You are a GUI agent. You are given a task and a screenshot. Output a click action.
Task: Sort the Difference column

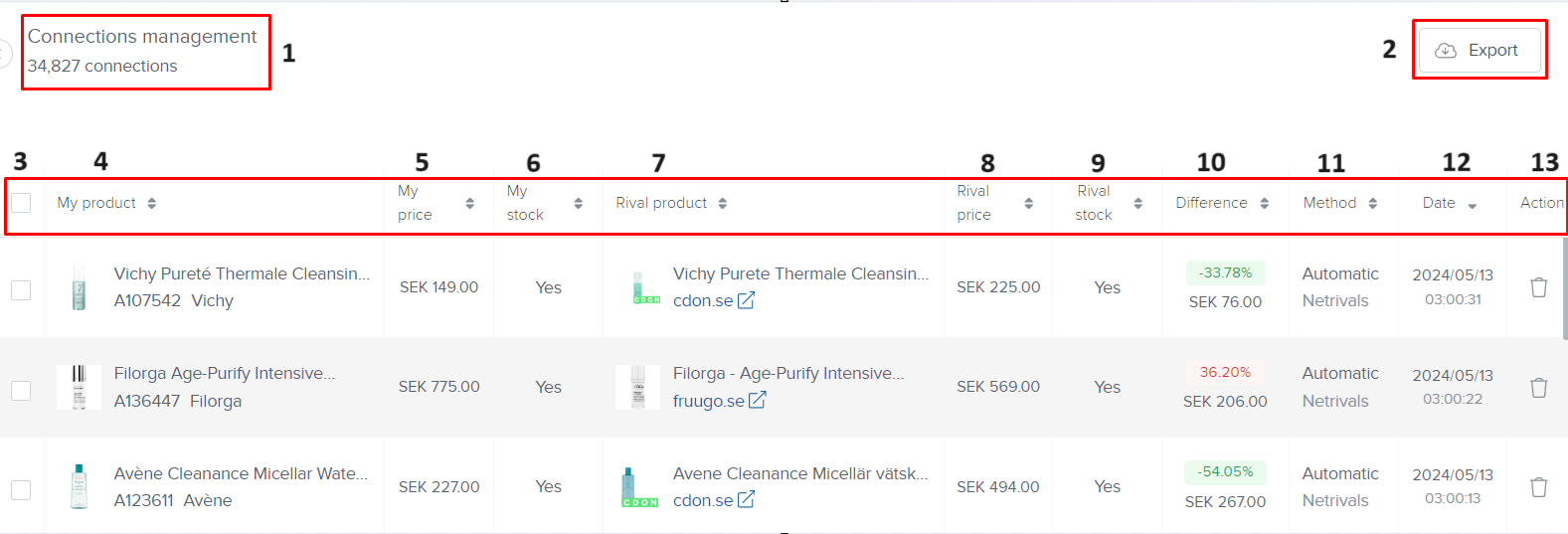point(1264,203)
